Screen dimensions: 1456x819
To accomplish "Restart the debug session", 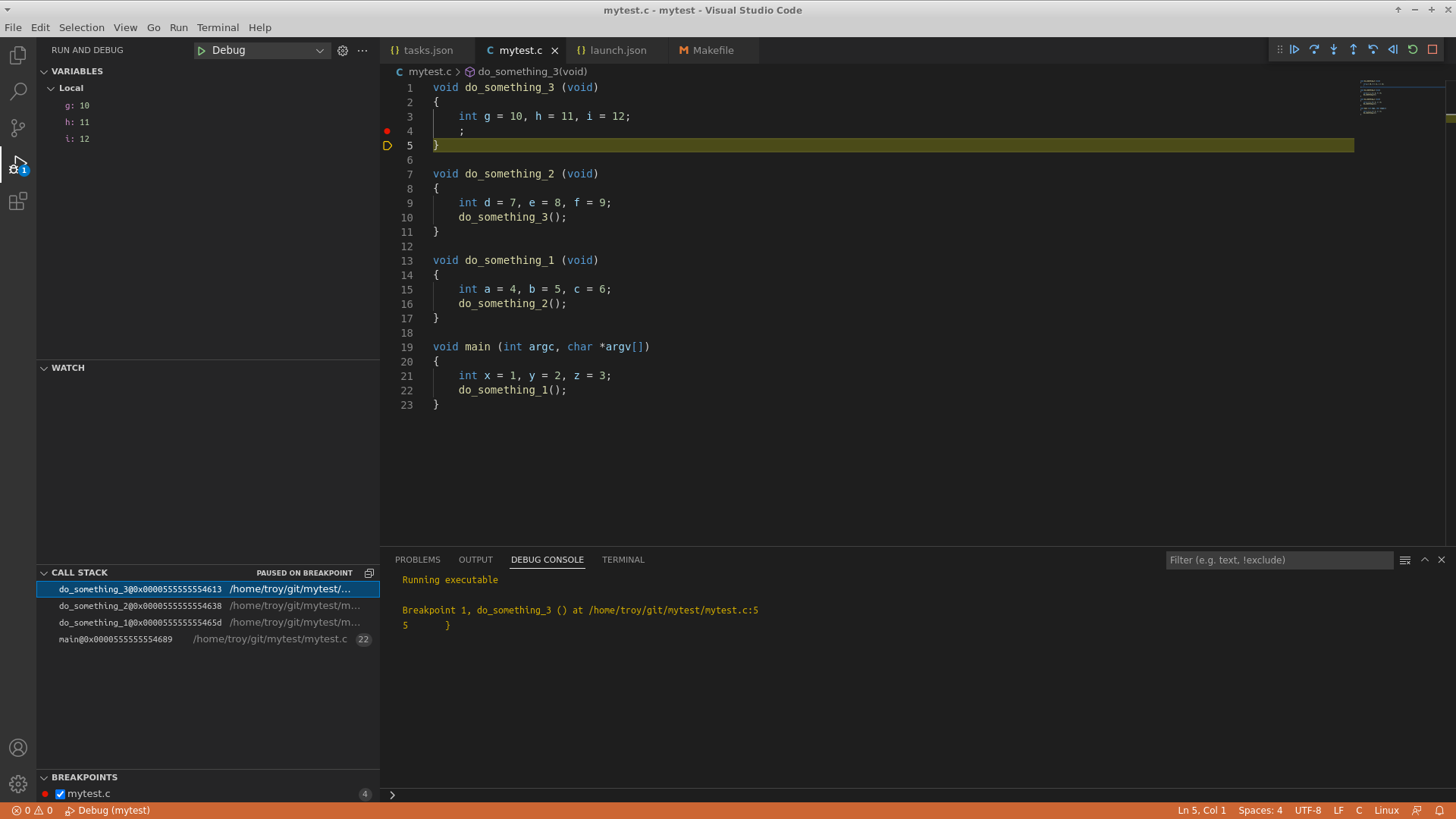I will coord(1413,49).
